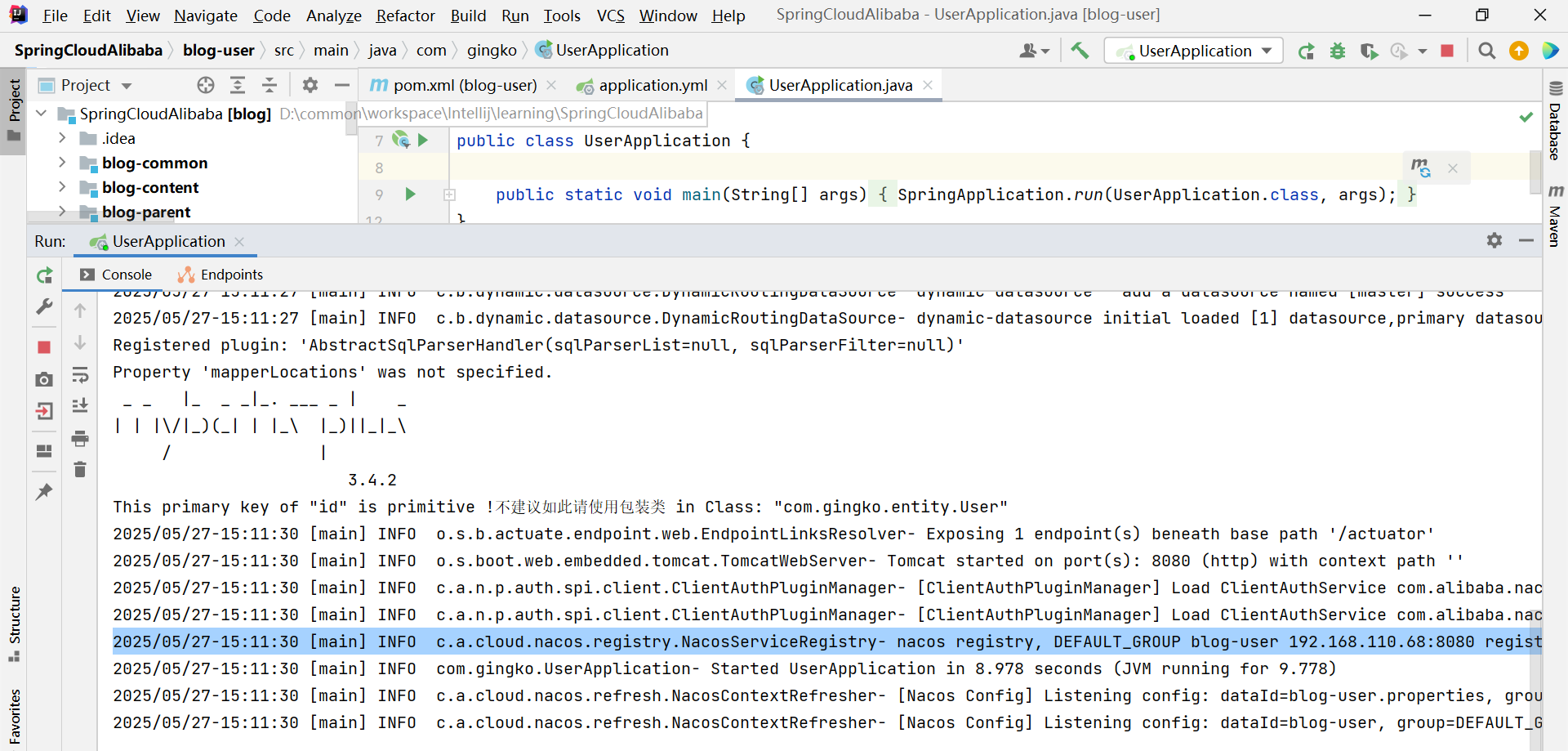Open Refactor menu

405,16
